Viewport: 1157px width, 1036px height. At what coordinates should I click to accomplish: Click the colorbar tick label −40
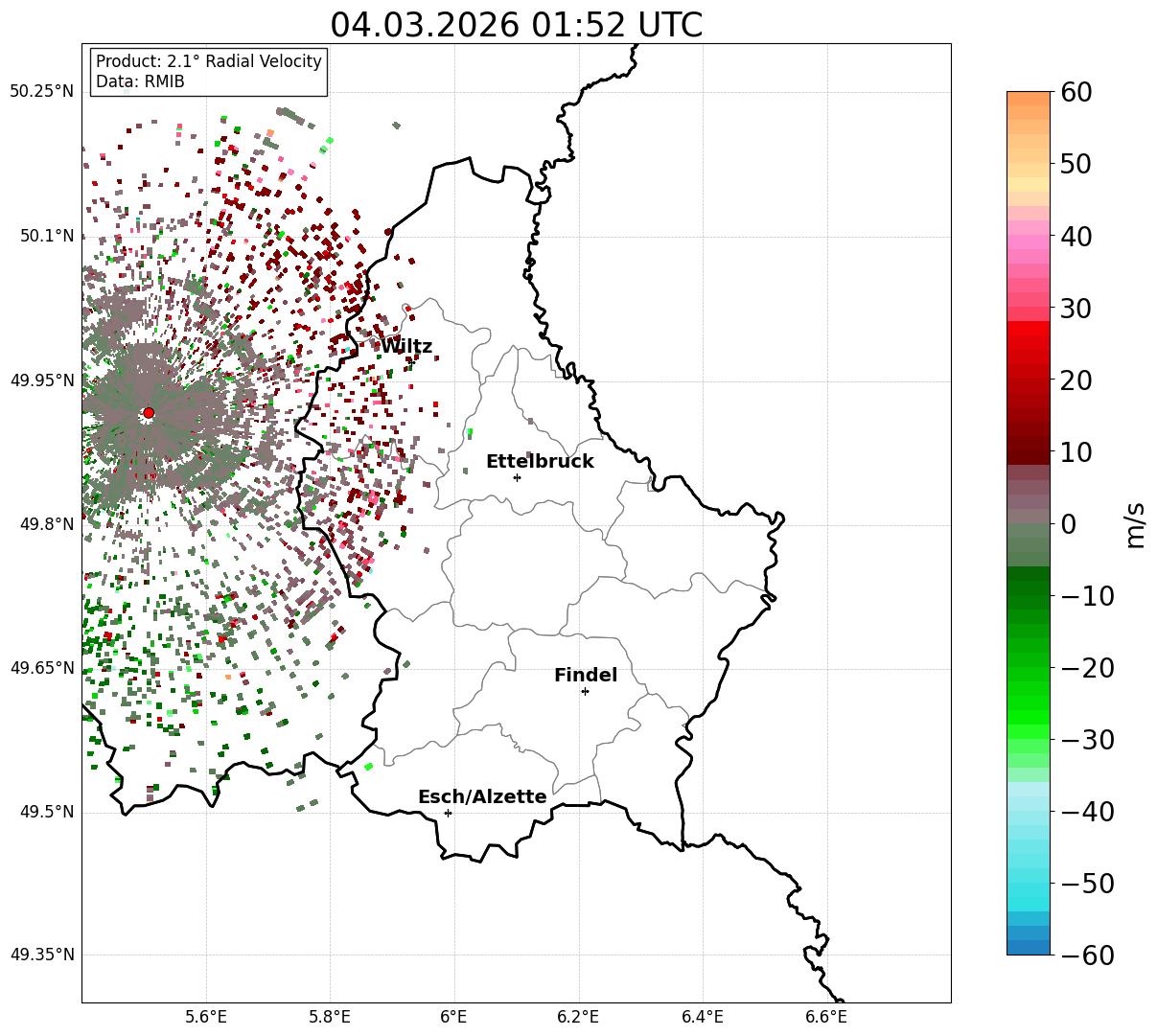click(x=1087, y=812)
